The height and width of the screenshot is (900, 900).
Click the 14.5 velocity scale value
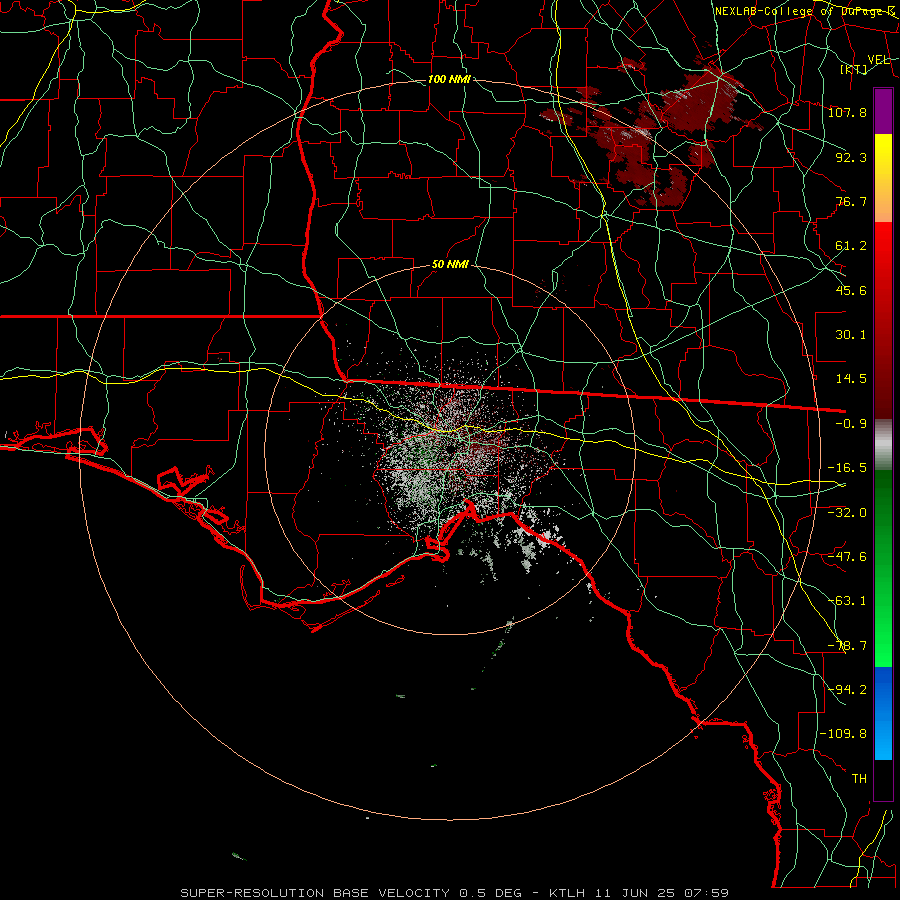(851, 379)
